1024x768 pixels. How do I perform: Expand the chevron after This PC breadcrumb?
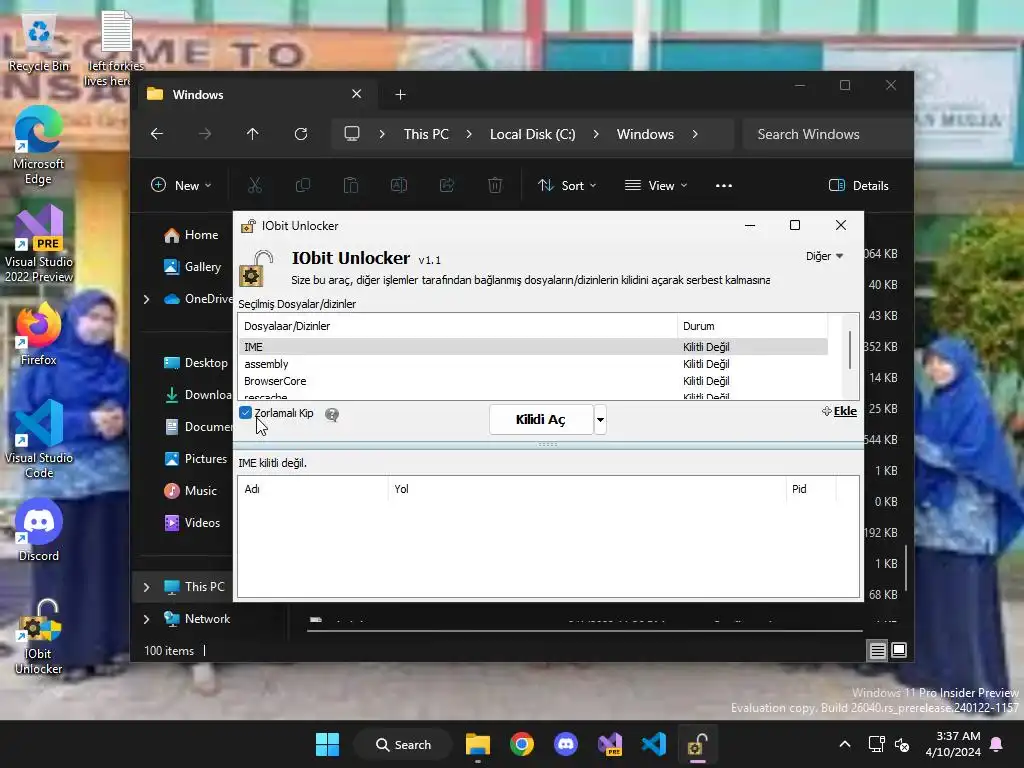point(469,134)
